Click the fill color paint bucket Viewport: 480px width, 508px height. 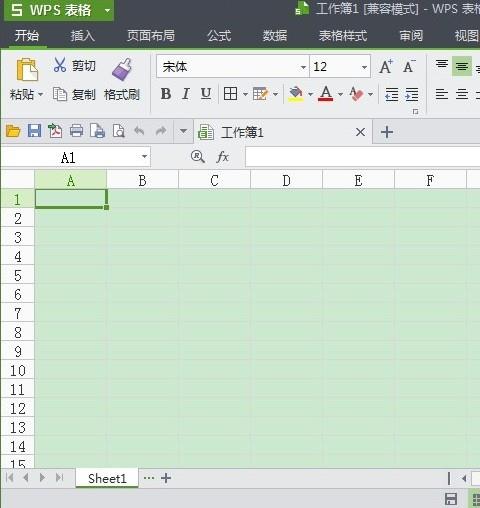(296, 94)
